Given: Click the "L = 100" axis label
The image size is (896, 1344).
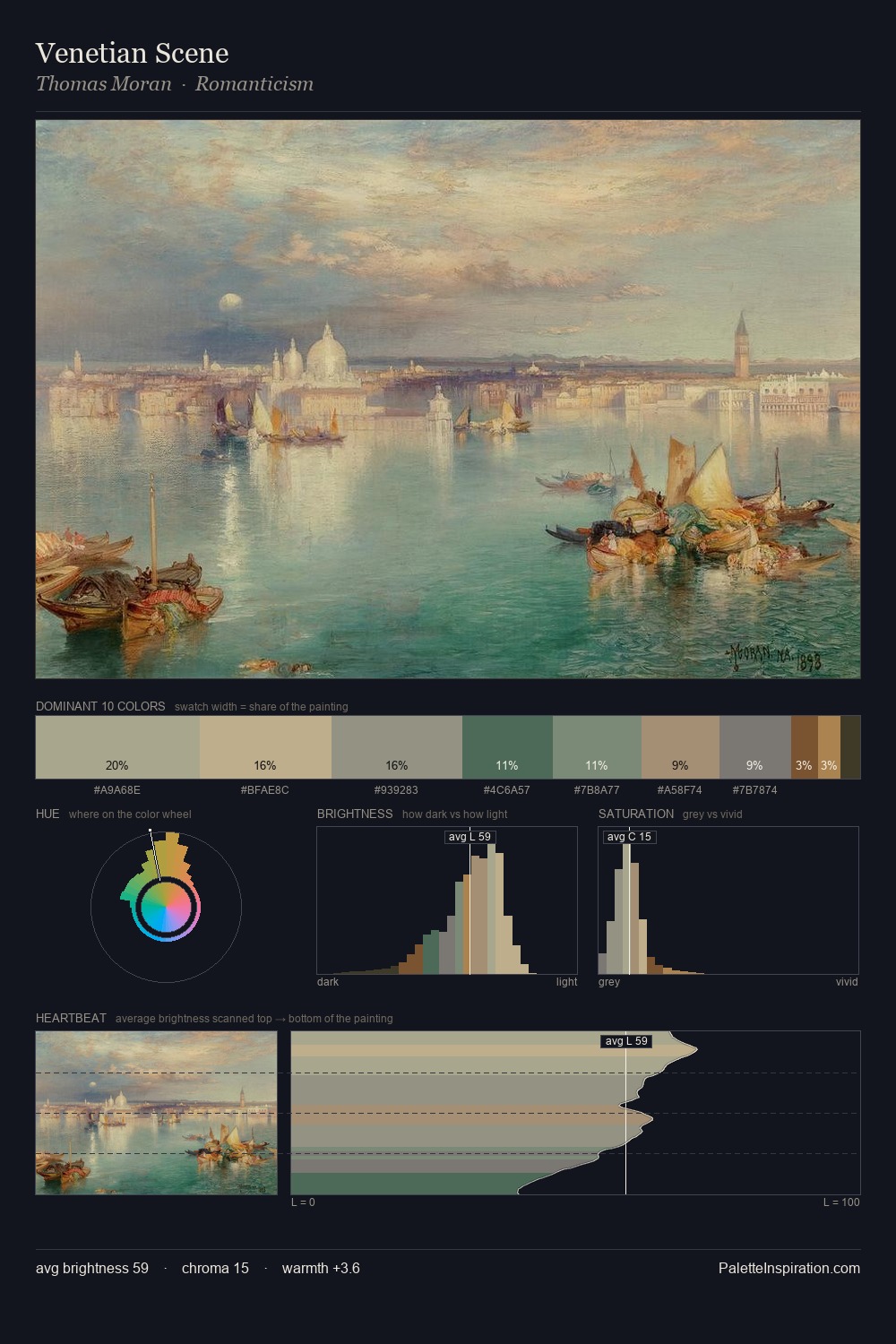Looking at the screenshot, I should (x=841, y=1202).
